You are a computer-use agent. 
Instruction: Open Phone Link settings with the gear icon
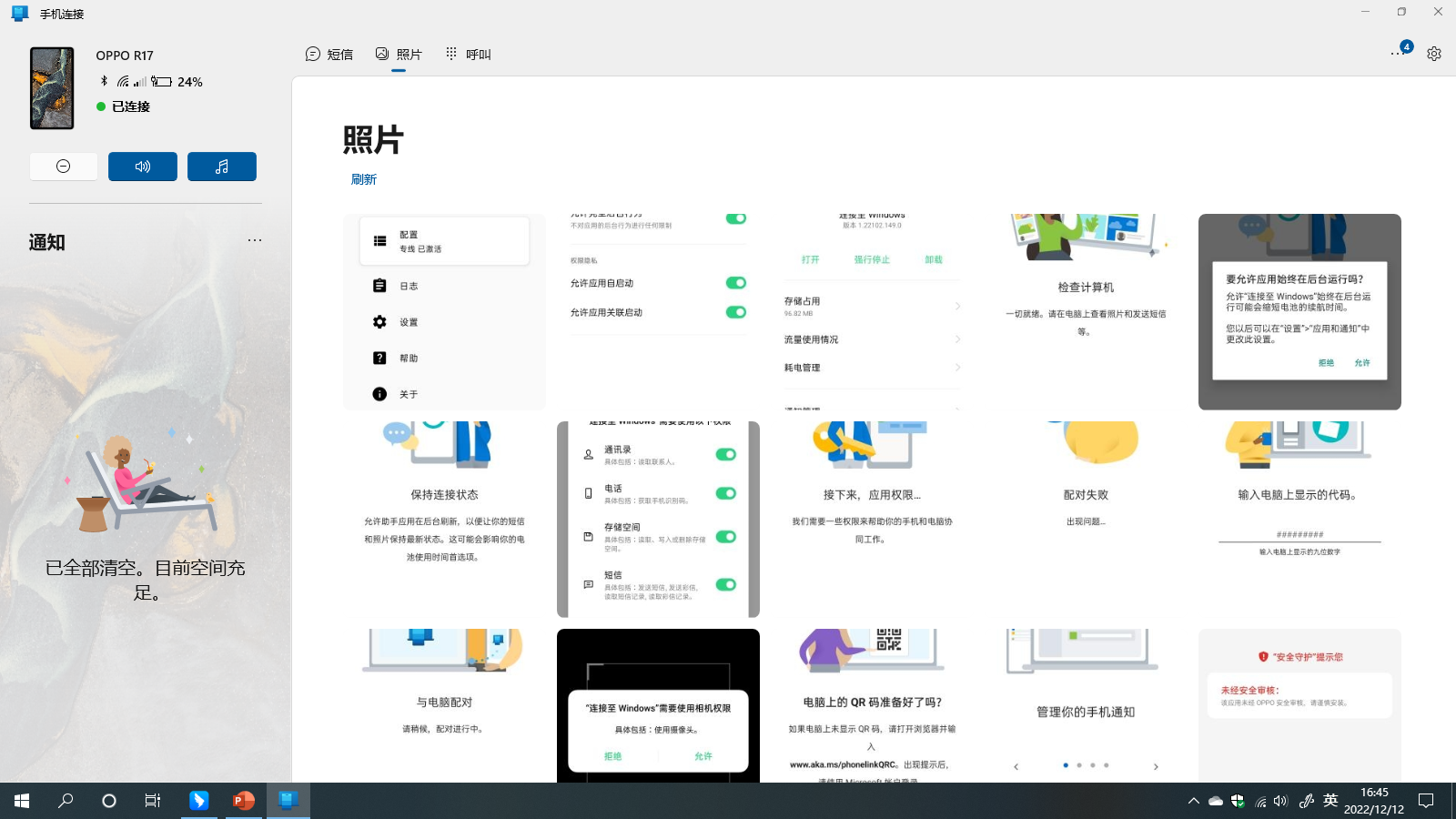pos(1434,53)
